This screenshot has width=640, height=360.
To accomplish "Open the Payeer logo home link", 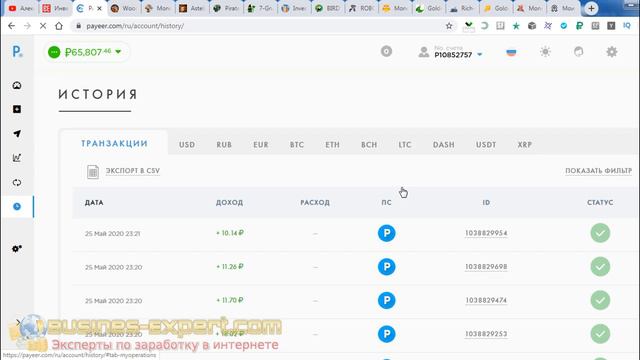I will coord(17,52).
